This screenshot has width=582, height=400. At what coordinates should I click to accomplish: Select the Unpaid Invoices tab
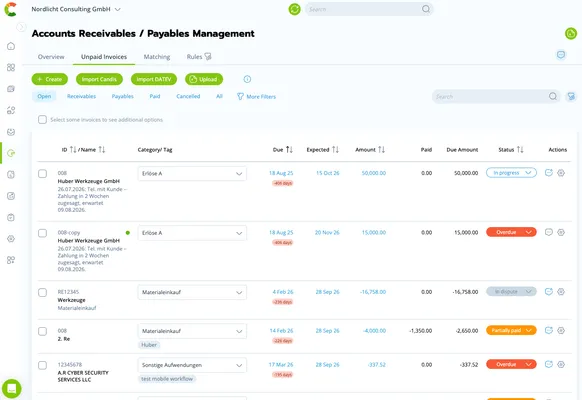(x=104, y=57)
